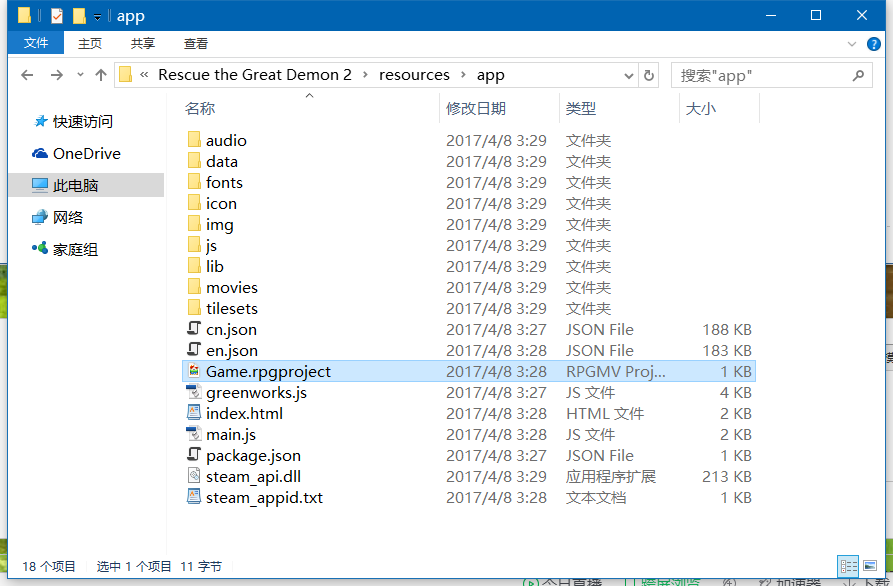Image resolution: width=893 pixels, height=586 pixels.
Task: Select 快速访问 in navigation pane
Action: point(83,121)
